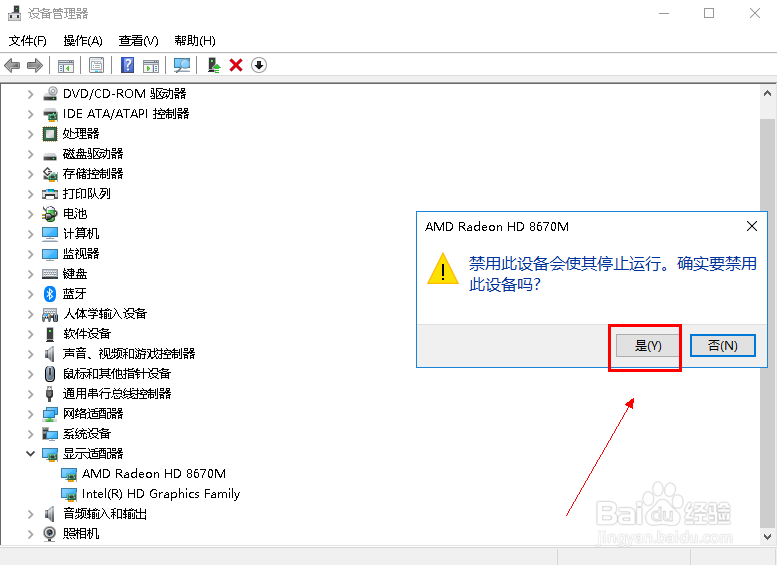Open the 帮助(H) menu
Screen dimensions: 777x565
click(195, 41)
